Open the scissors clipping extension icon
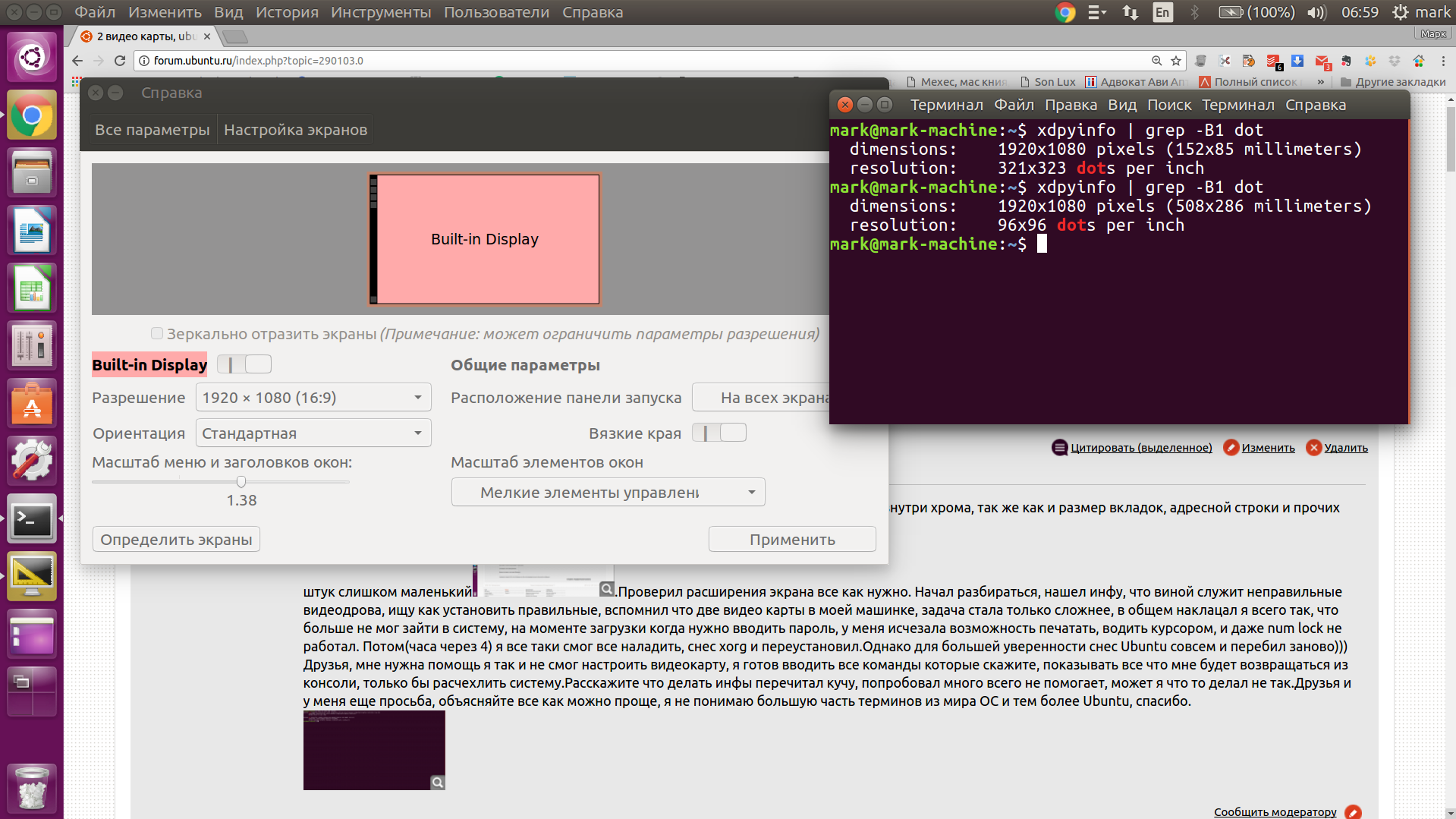The image size is (1456, 819). (x=1225, y=61)
